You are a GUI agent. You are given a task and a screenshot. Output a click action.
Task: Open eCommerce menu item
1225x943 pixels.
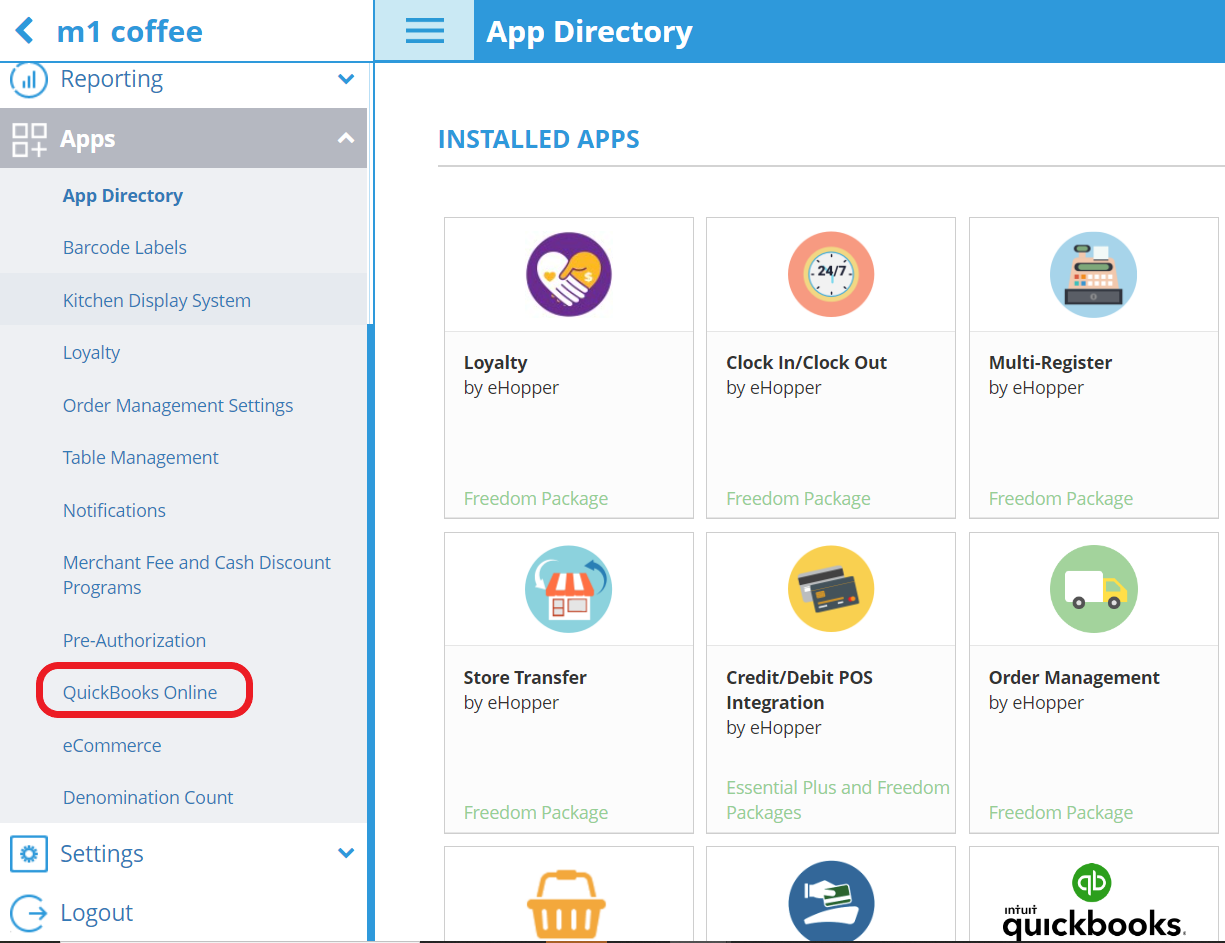tap(112, 746)
